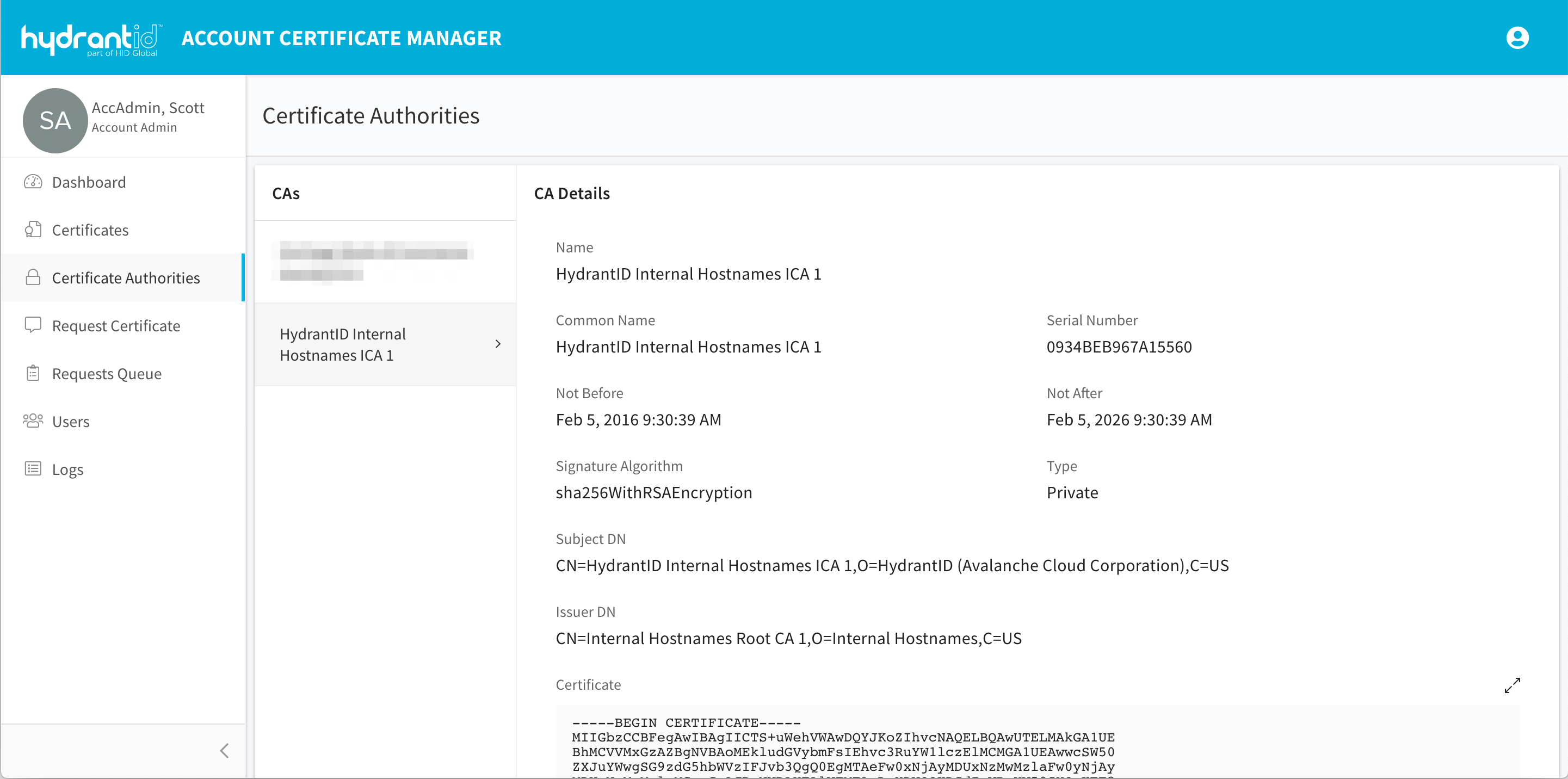Click Not Before date Feb 5, 2016
The width and height of the screenshot is (1568, 779).
point(638,420)
